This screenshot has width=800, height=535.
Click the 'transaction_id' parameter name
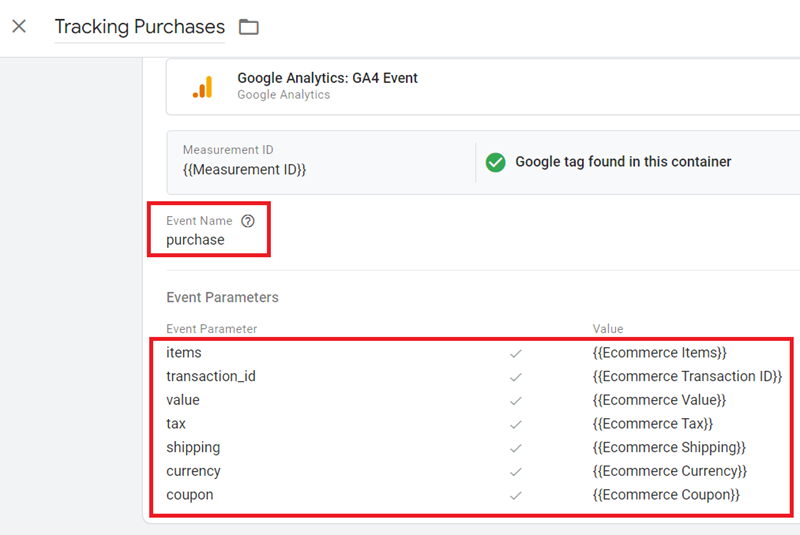coord(211,376)
